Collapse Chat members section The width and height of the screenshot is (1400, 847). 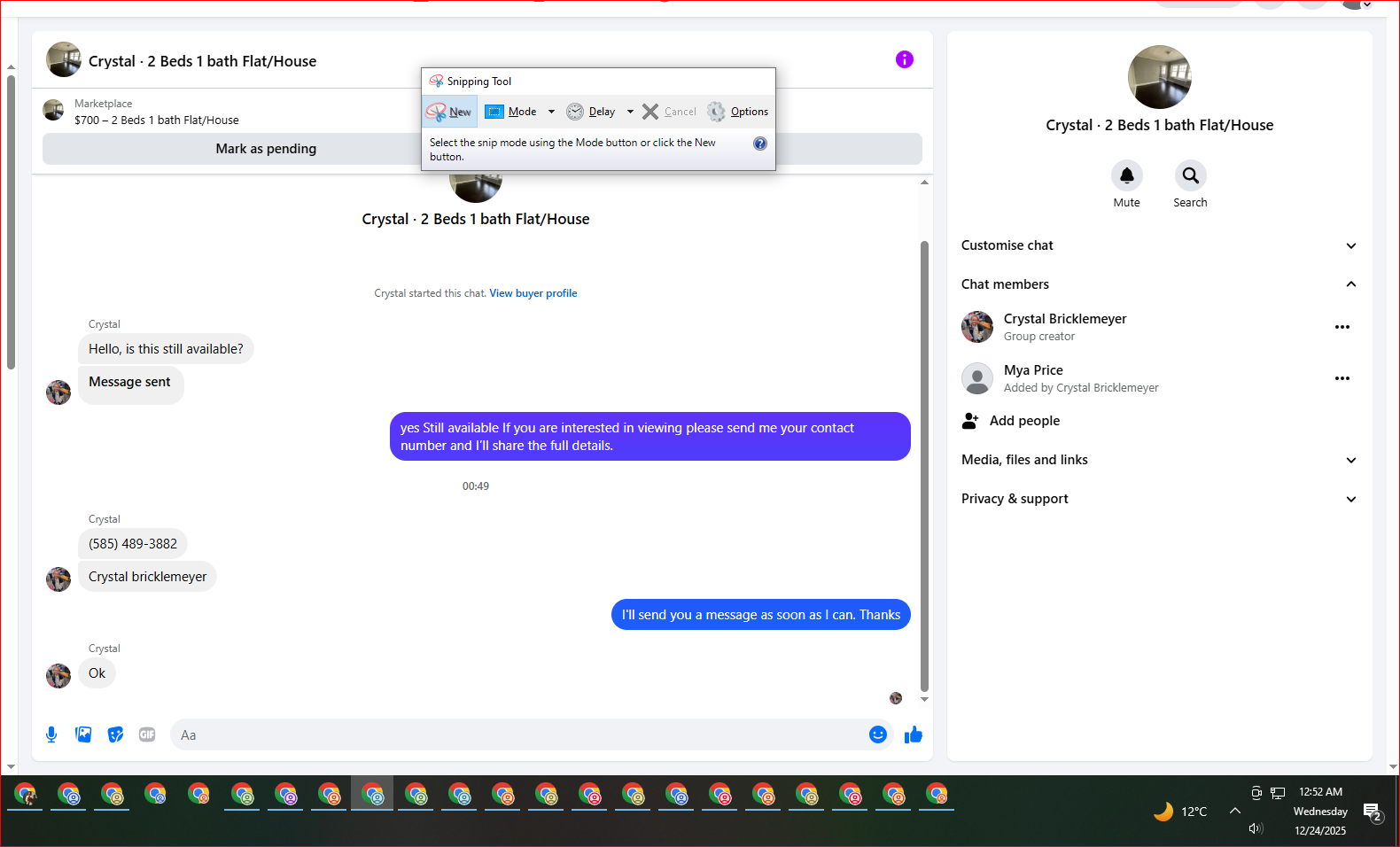[1159, 284]
